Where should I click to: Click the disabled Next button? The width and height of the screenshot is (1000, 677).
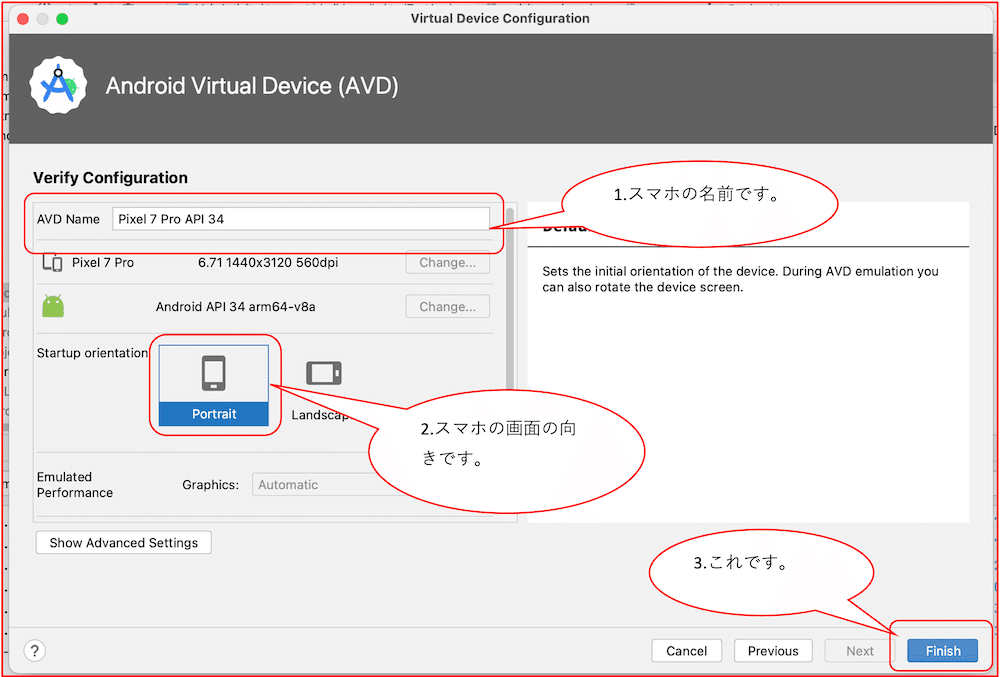(x=860, y=651)
